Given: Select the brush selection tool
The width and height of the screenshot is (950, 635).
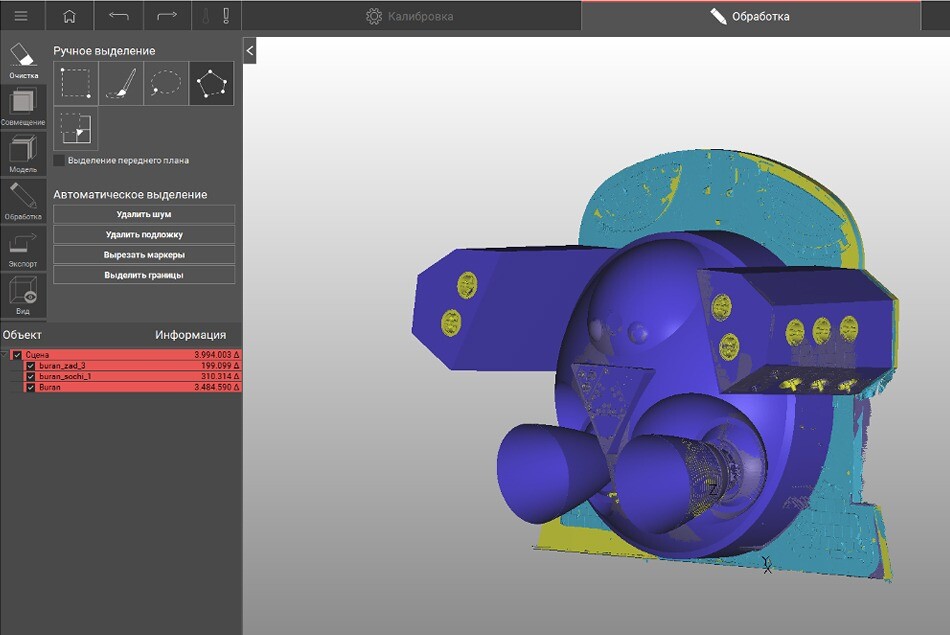Looking at the screenshot, I should (121, 84).
